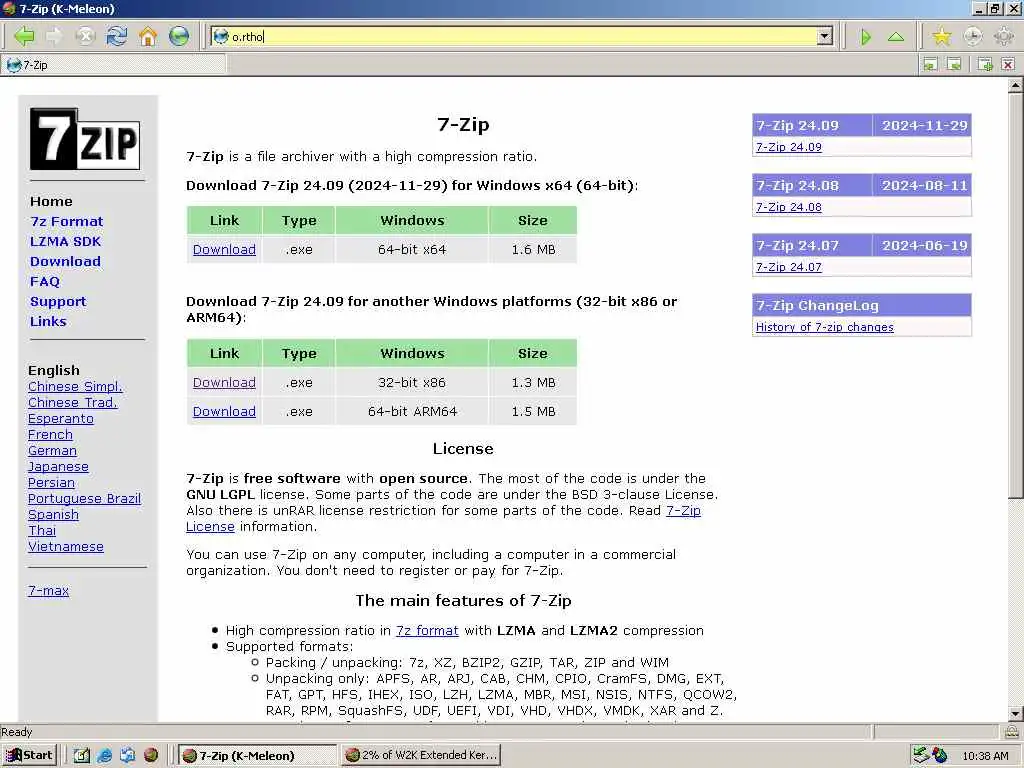
Task: Click the 1.6 MB size cell
Action: [533, 249]
